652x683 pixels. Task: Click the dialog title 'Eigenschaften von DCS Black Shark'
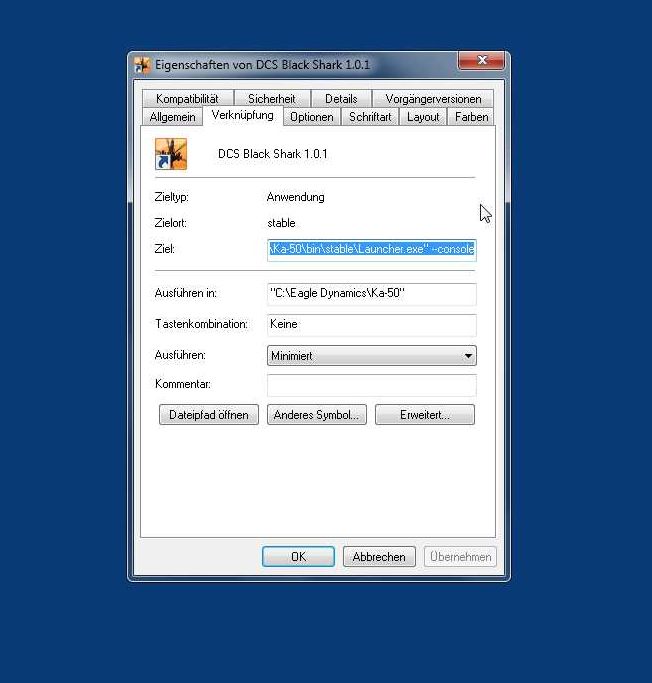click(x=262, y=65)
